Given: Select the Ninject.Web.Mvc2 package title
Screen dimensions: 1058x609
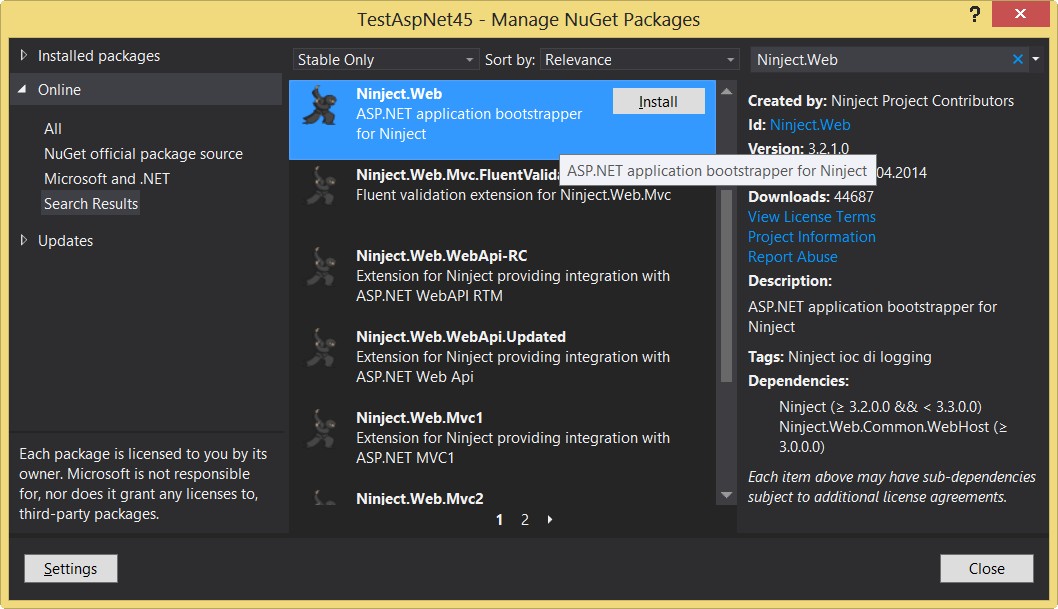Looking at the screenshot, I should (x=420, y=498).
